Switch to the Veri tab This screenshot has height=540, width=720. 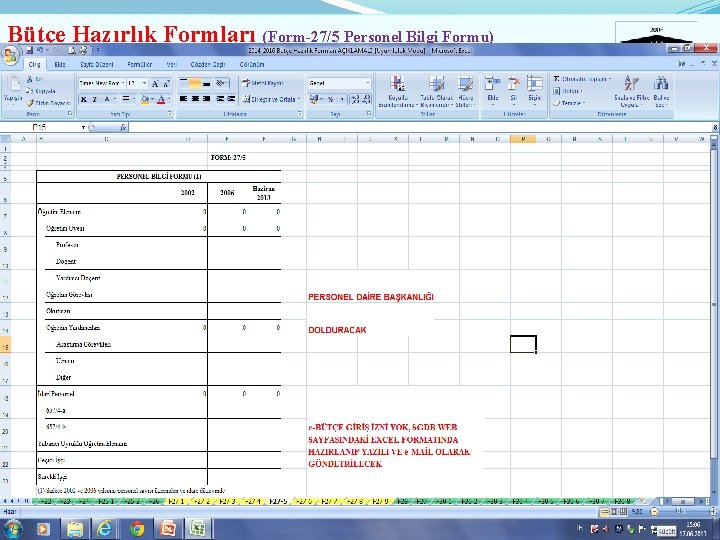[172, 64]
